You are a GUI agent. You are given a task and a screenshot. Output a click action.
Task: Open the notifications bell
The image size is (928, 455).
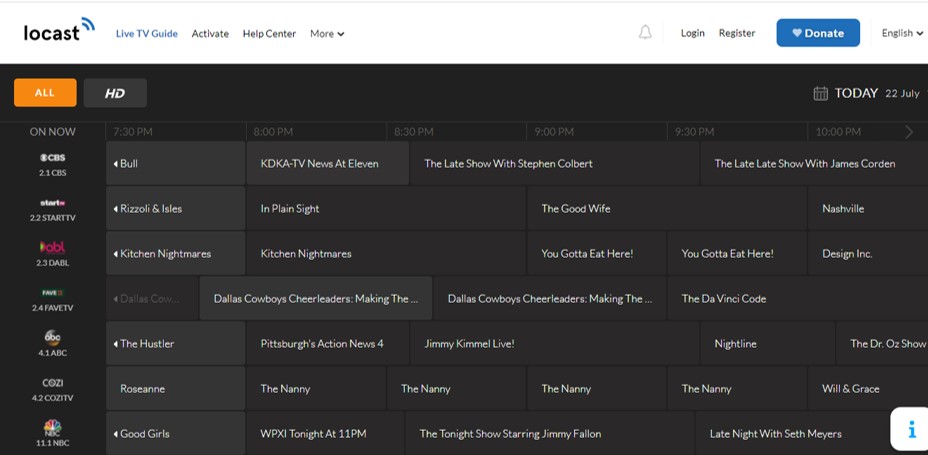coord(645,33)
